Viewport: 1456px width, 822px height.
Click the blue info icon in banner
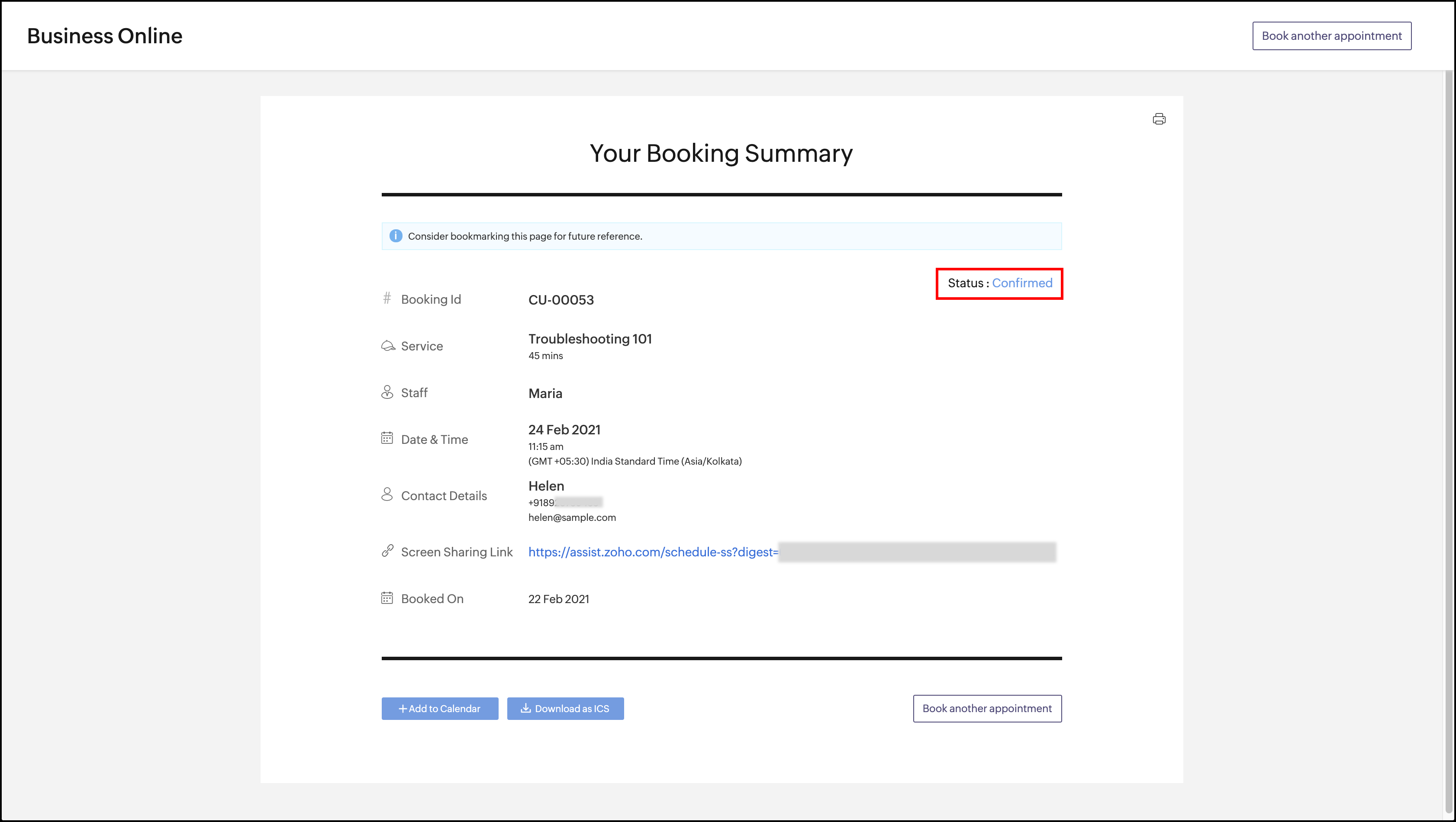[396, 236]
